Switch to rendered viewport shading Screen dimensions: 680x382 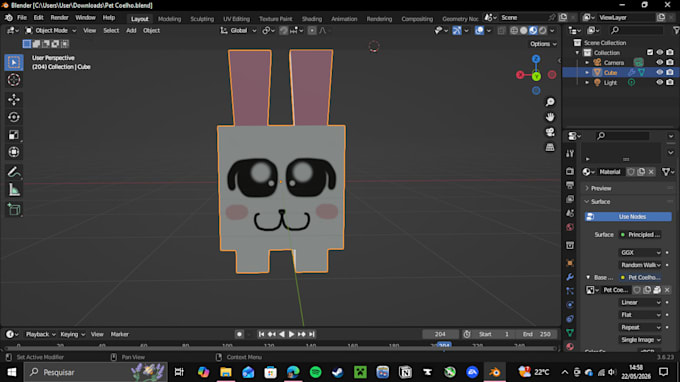[x=543, y=30]
